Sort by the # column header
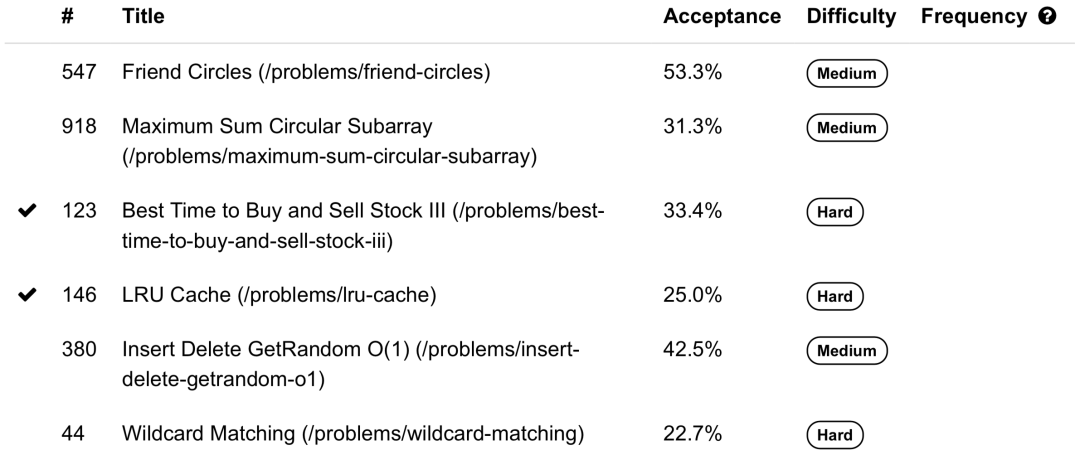This screenshot has width=1080, height=455. [67, 17]
